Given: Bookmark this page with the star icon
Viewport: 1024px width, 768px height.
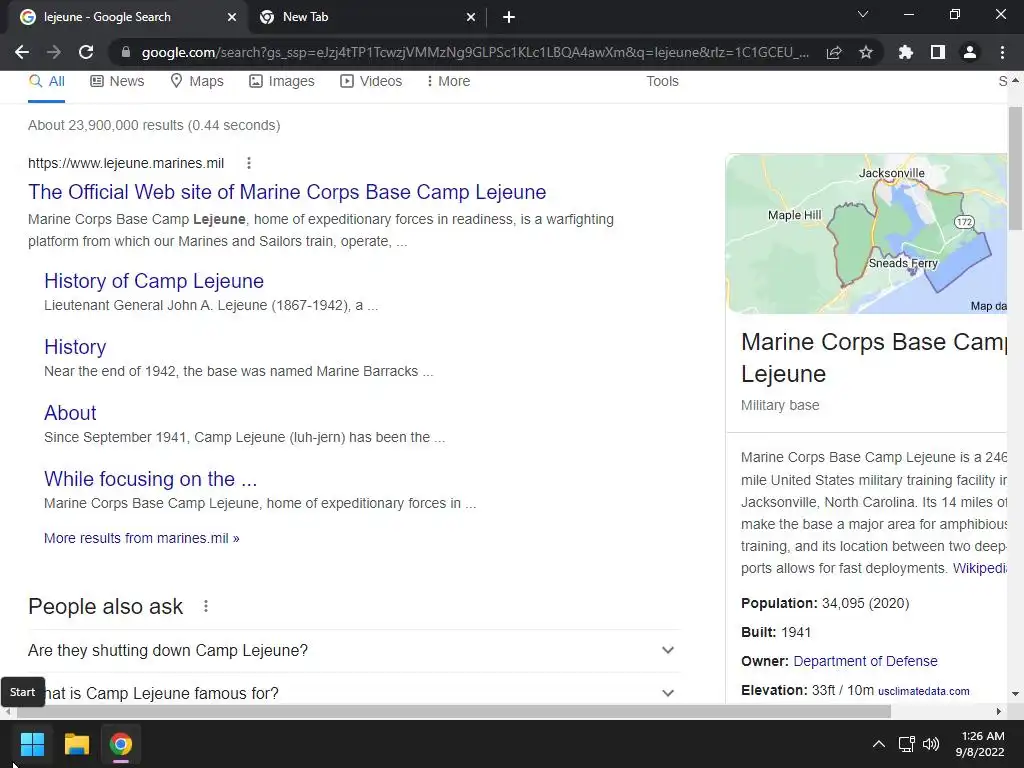Looking at the screenshot, I should (866, 52).
